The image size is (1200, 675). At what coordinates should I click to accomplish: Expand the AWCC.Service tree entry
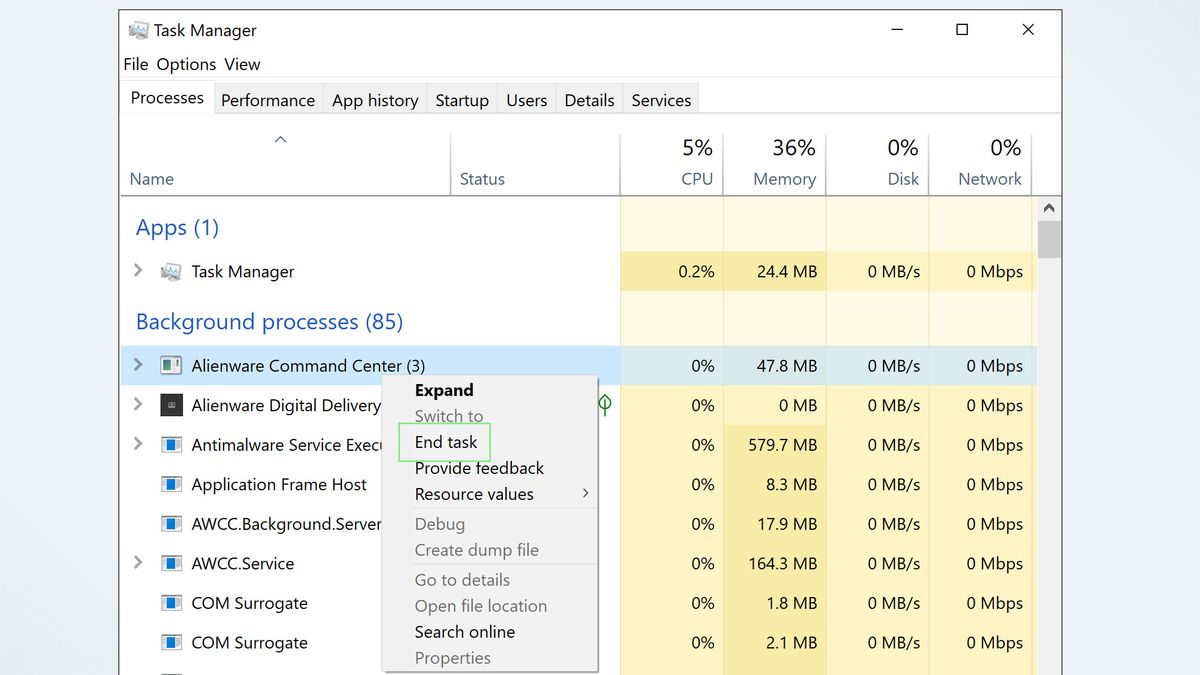(138, 563)
